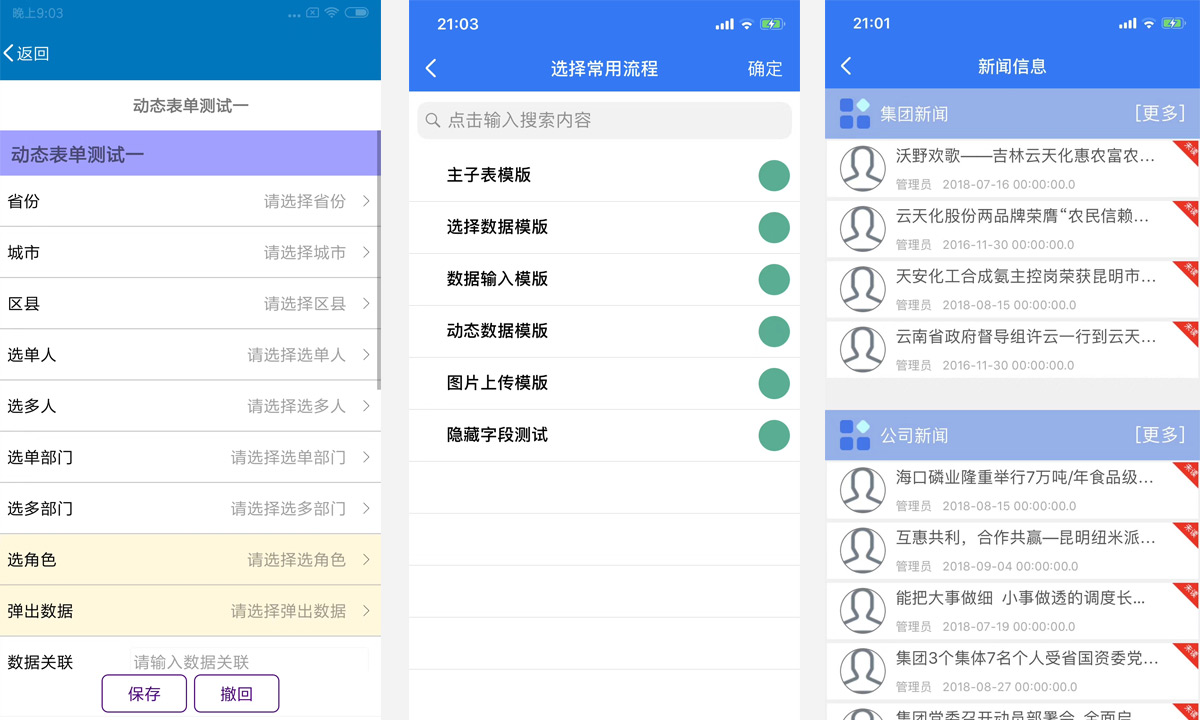Image resolution: width=1200 pixels, height=720 pixels.
Task: Select the 主子表模版 green radio circle
Action: [x=773, y=176]
